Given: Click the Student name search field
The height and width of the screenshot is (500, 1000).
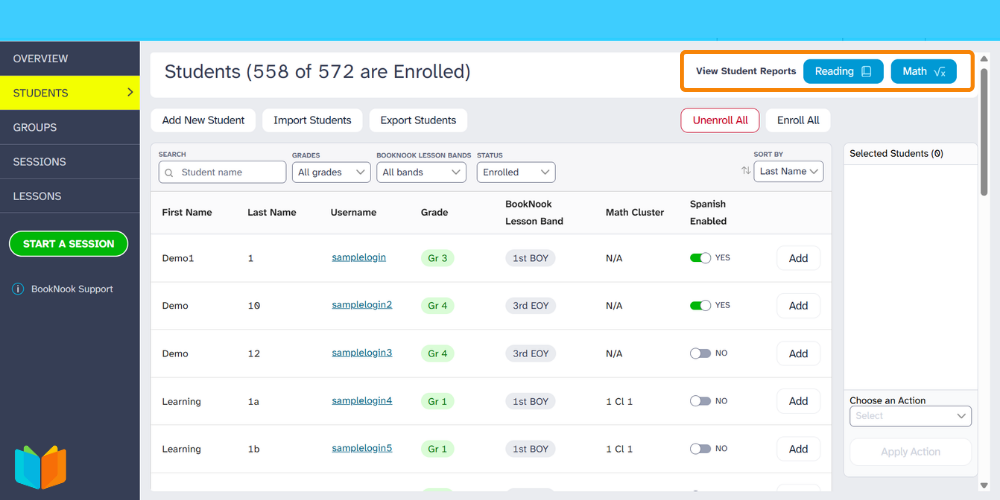Looking at the screenshot, I should click(x=230, y=172).
